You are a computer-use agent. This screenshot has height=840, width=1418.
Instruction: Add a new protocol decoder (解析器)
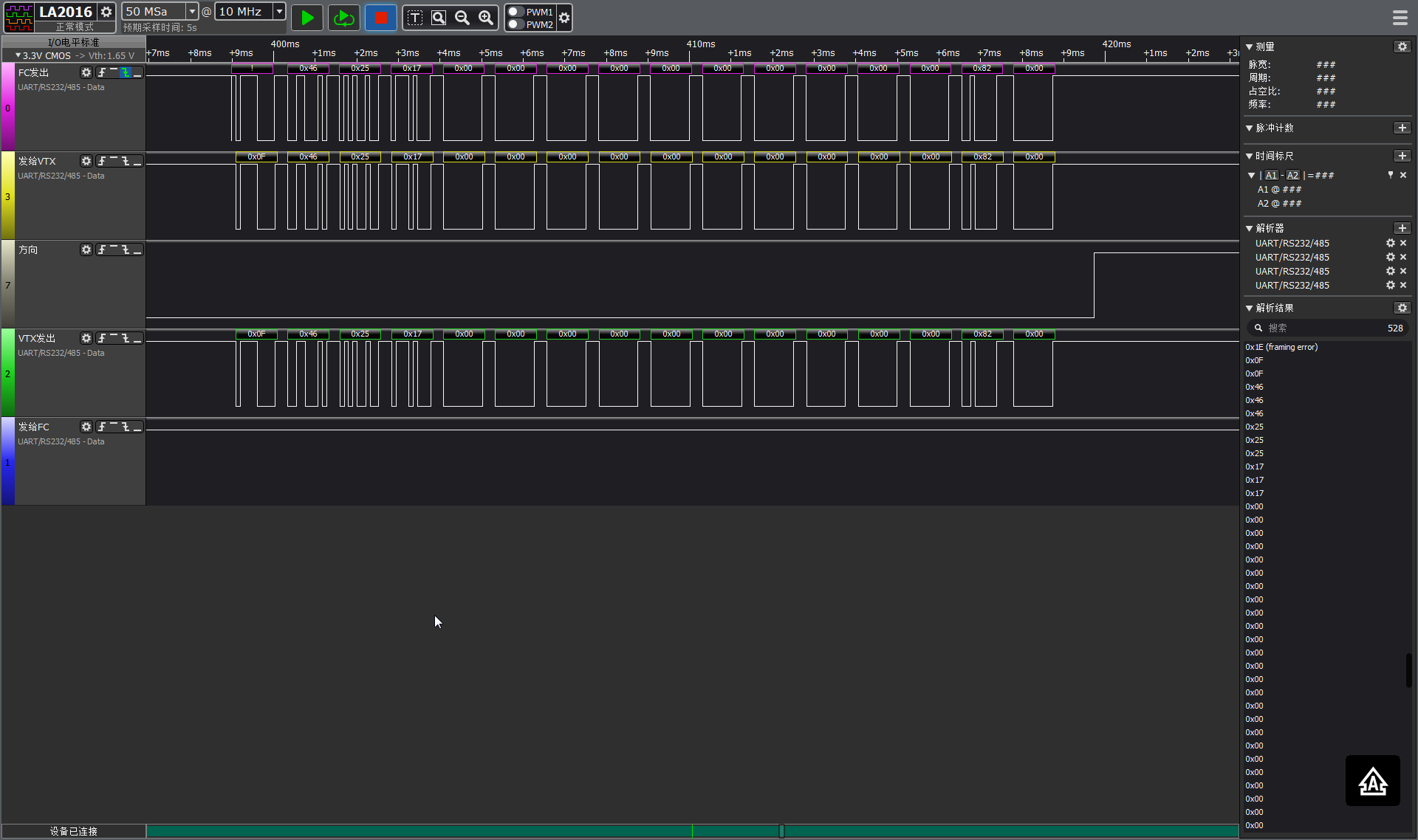(1402, 228)
